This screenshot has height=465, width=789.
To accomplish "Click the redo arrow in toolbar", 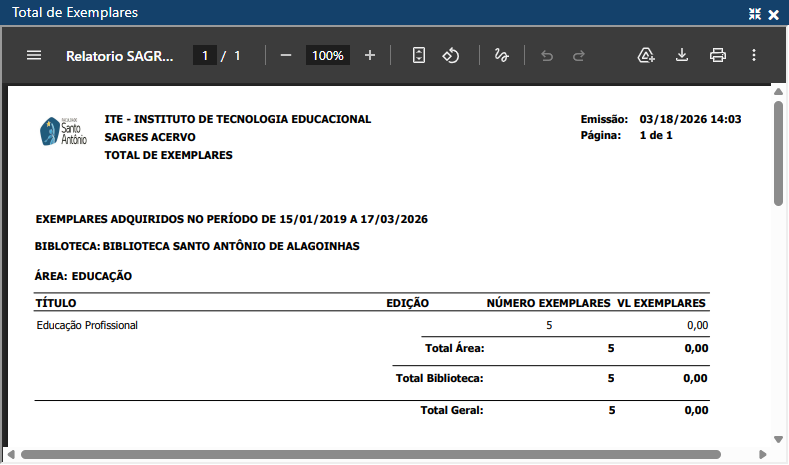I will [578, 55].
